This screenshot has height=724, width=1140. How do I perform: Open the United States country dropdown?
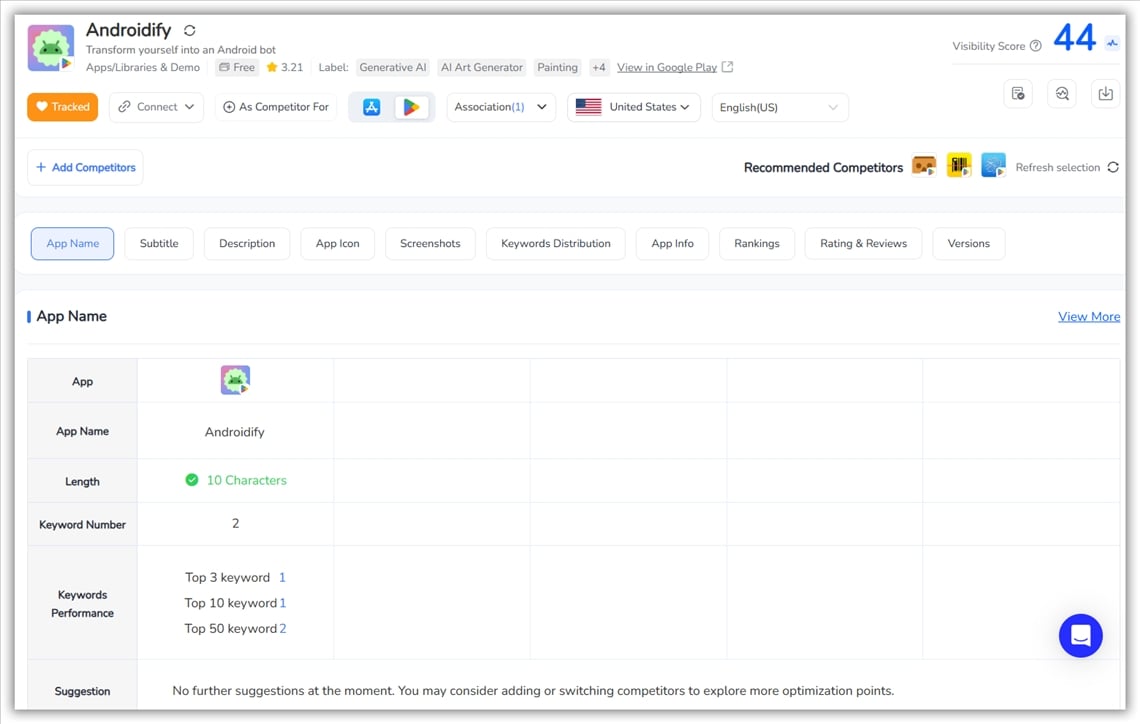coord(633,107)
